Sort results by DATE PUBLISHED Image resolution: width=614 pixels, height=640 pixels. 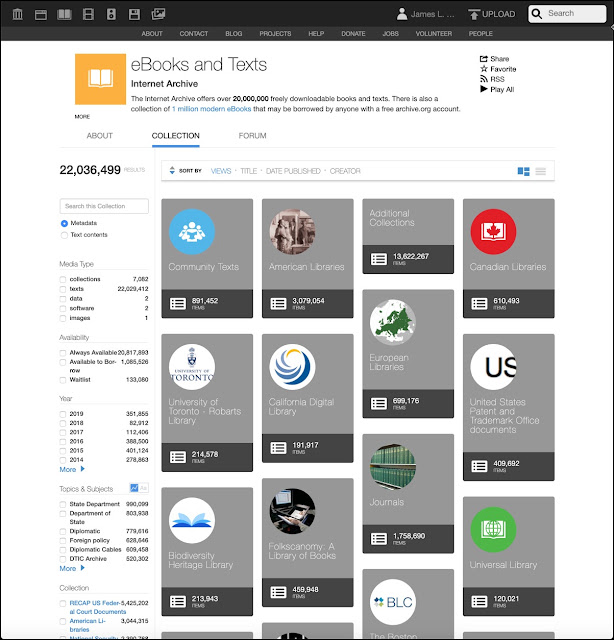pyautogui.click(x=293, y=171)
